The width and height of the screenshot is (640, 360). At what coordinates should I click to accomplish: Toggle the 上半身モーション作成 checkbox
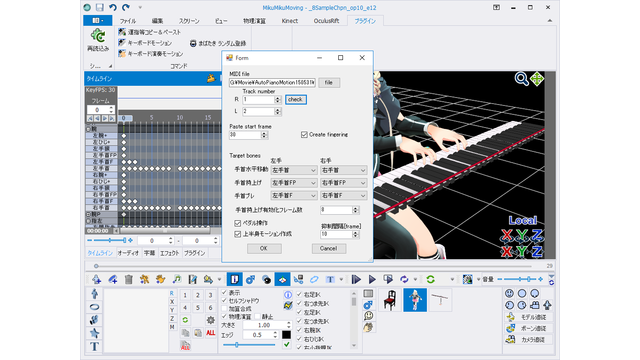(238, 234)
